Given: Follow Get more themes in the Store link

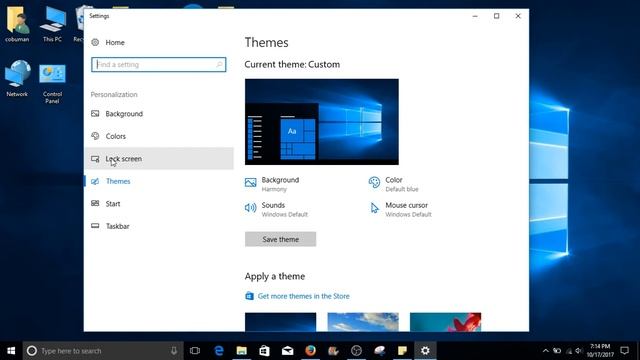Looking at the screenshot, I should (x=303, y=296).
